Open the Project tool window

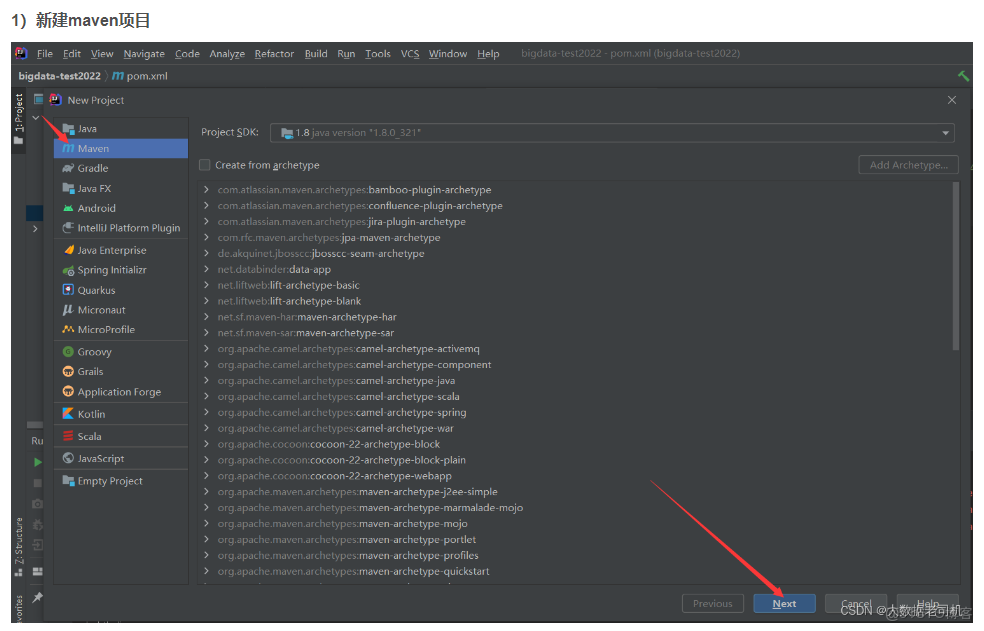tap(18, 108)
